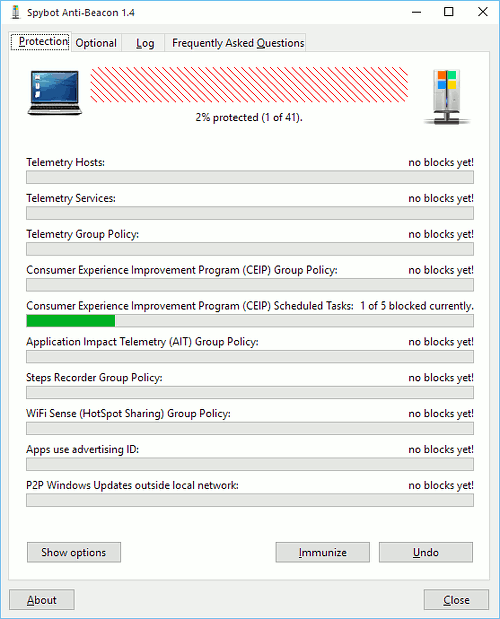The image size is (500, 619).
Task: Click 'Application Impact Telemetry (AIT) Group Policy:' label
Action: [142, 342]
